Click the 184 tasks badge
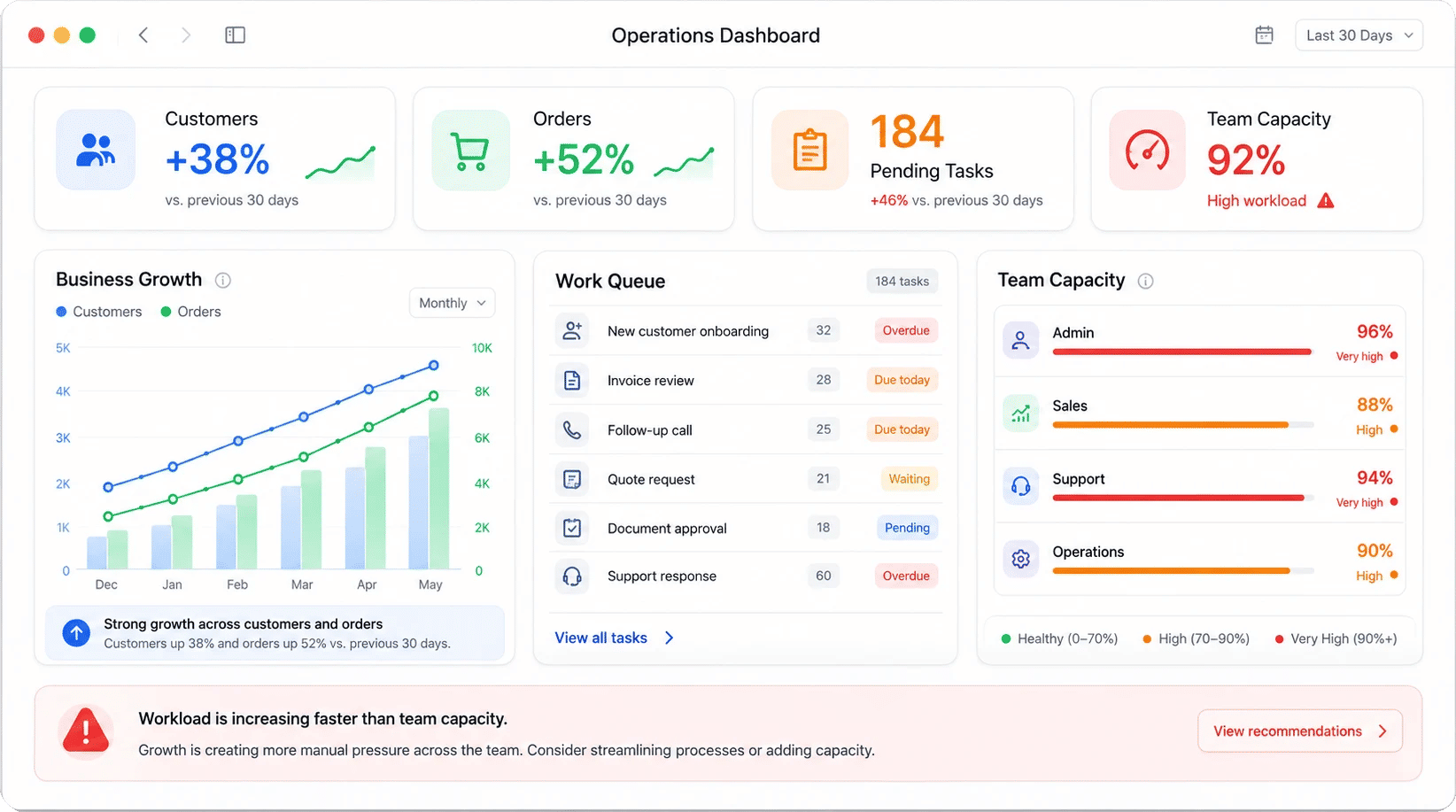The height and width of the screenshot is (812, 1456). 902,281
